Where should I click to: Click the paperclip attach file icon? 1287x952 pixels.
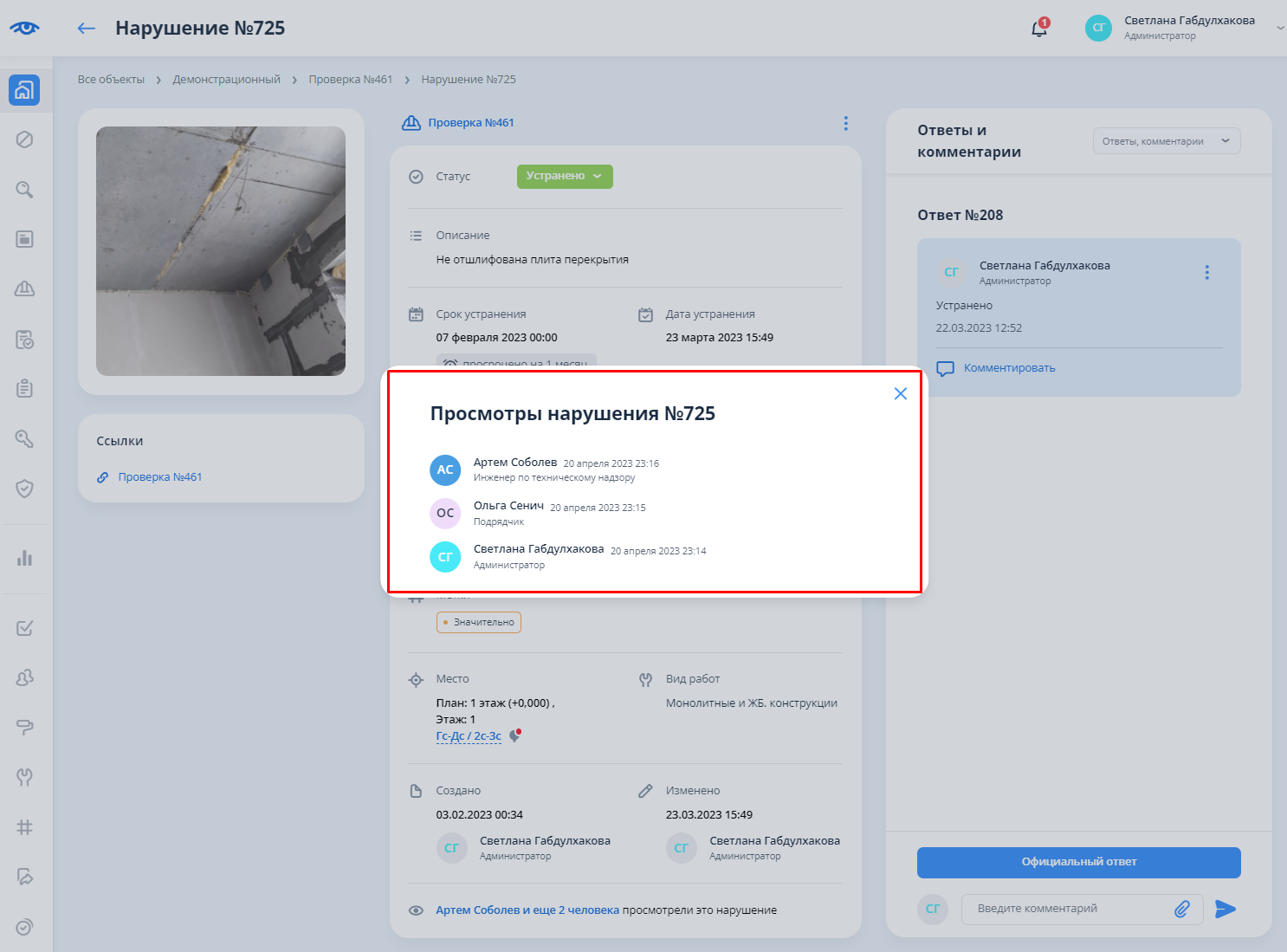tap(1181, 909)
